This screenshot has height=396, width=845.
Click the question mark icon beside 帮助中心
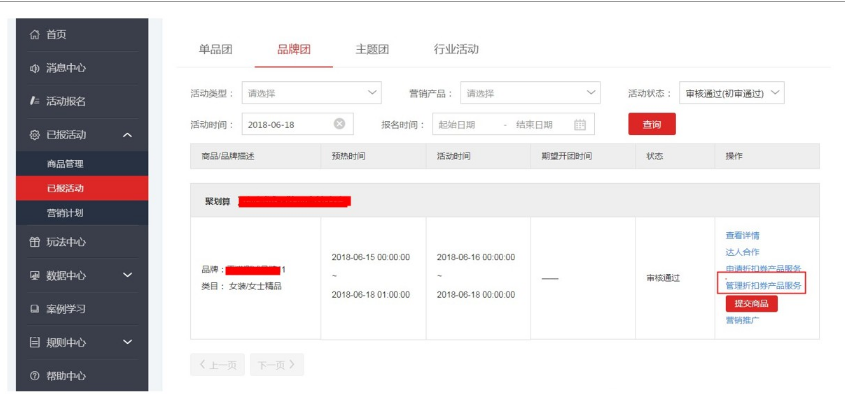[34, 376]
